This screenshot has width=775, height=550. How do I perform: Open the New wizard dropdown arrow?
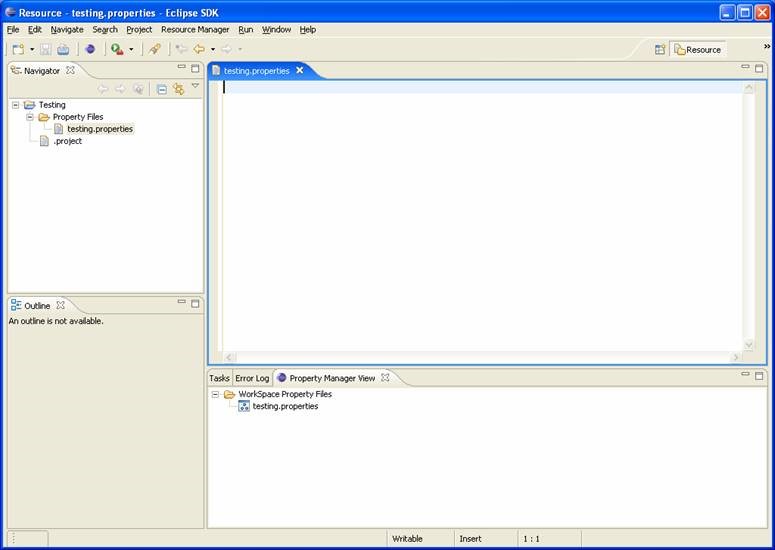(x=32, y=49)
